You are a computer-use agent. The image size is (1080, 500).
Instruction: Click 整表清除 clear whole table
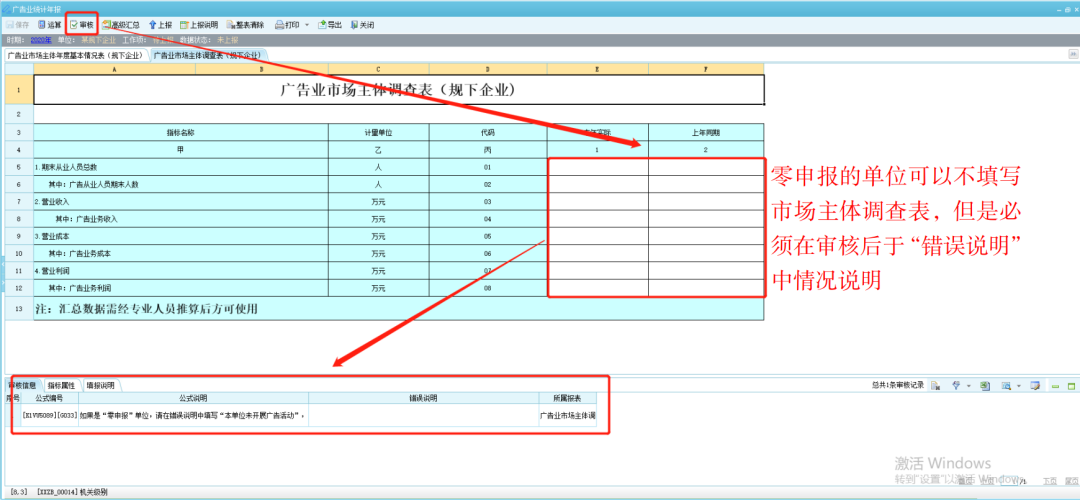(245, 25)
